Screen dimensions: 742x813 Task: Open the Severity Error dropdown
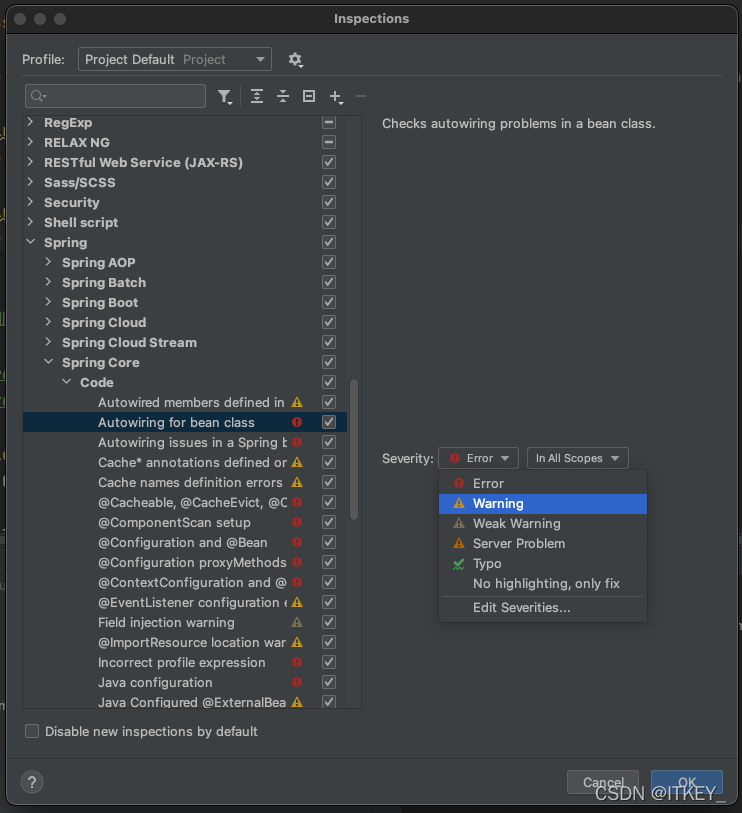[478, 458]
